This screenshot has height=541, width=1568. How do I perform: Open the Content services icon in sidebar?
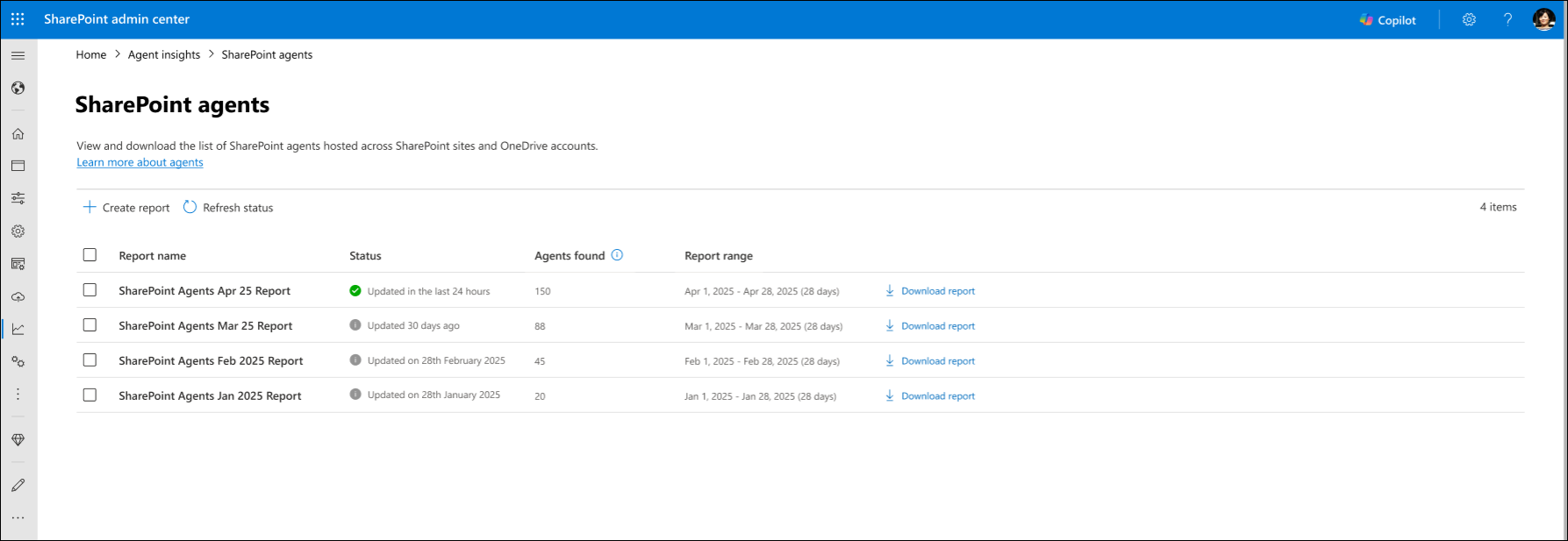(x=18, y=264)
